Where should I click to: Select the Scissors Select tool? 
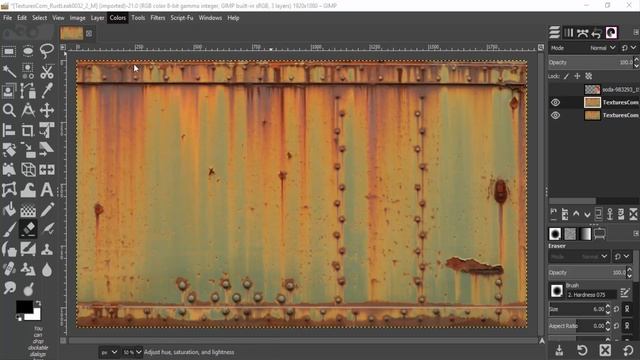click(x=47, y=71)
